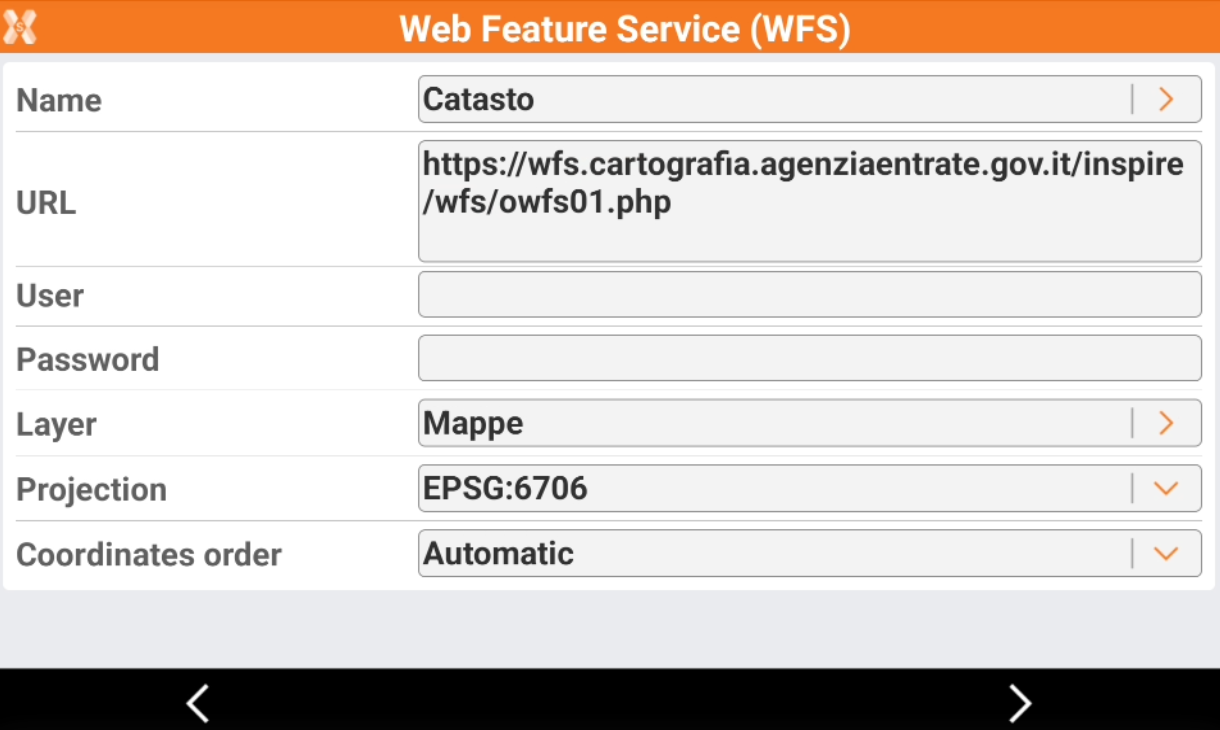
Task: Click the 'URL' row label
Action: coord(46,203)
